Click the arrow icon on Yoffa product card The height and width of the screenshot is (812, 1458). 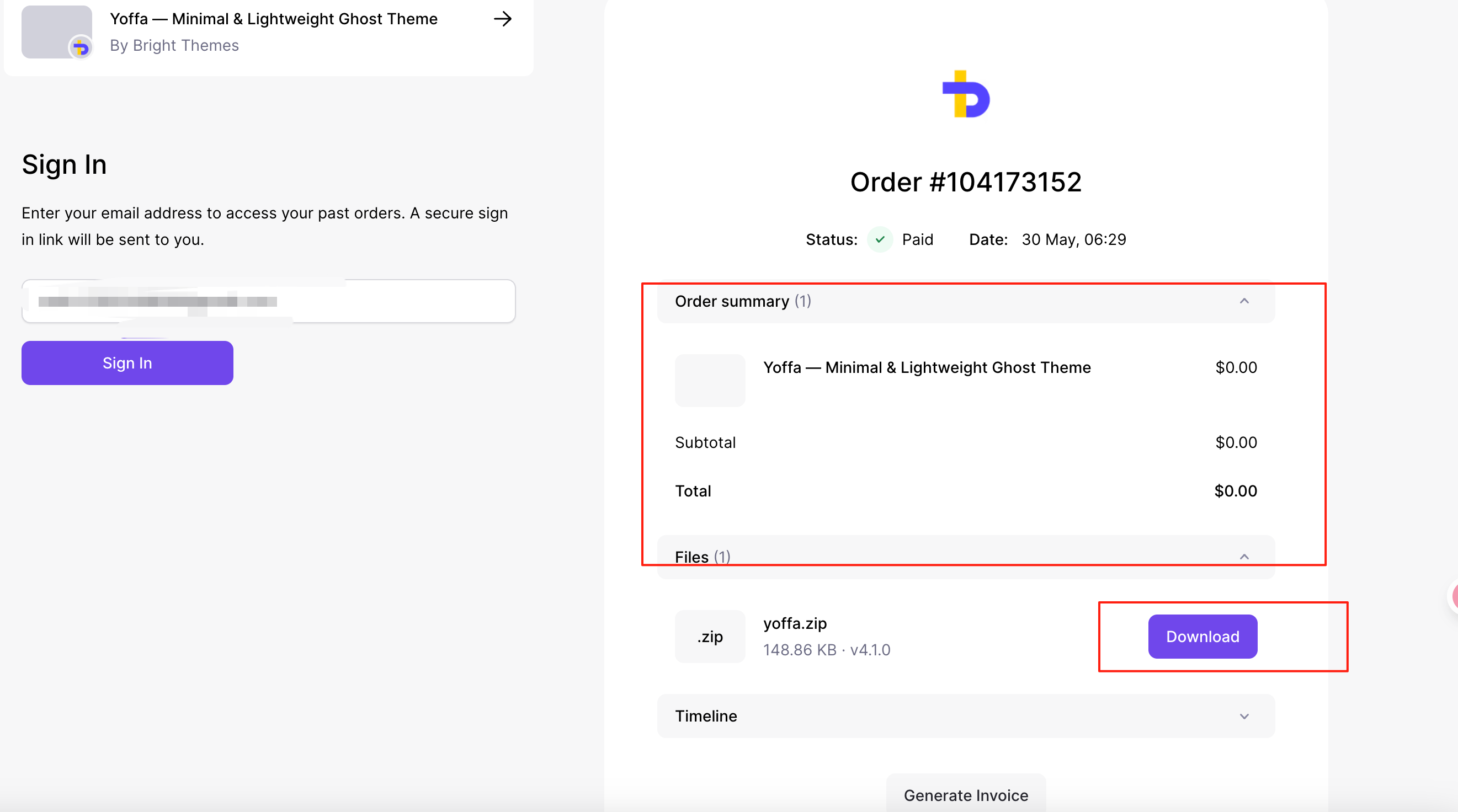(503, 19)
